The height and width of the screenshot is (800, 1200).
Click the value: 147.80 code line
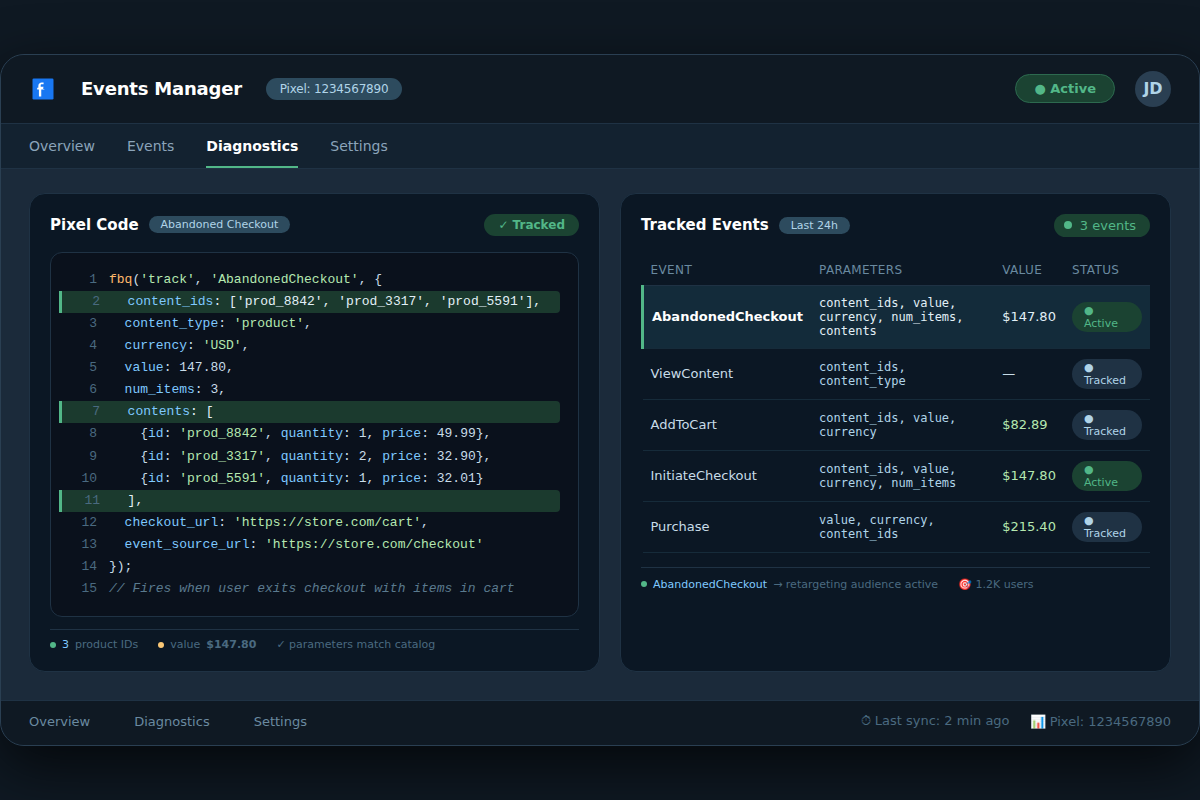pos(309,368)
